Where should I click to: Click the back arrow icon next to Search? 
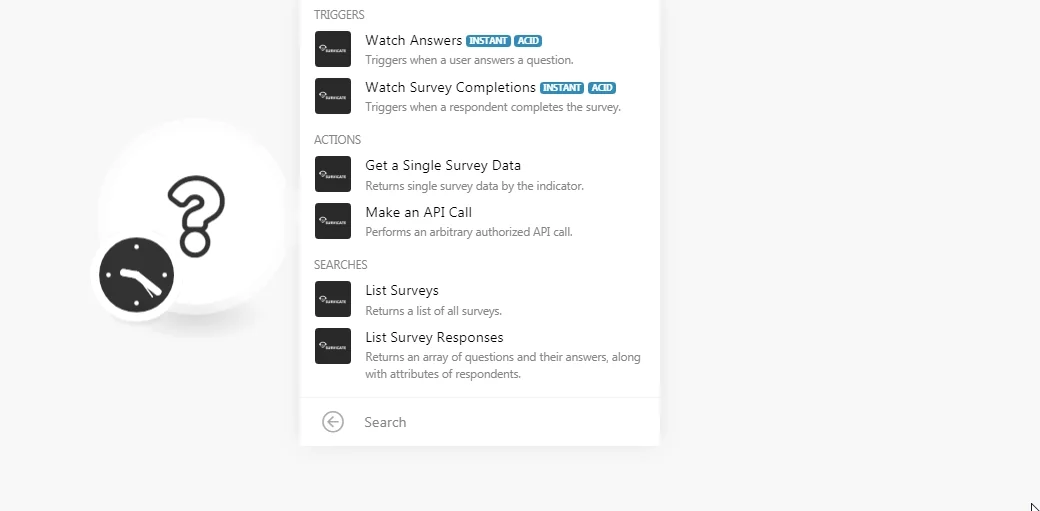click(x=333, y=422)
